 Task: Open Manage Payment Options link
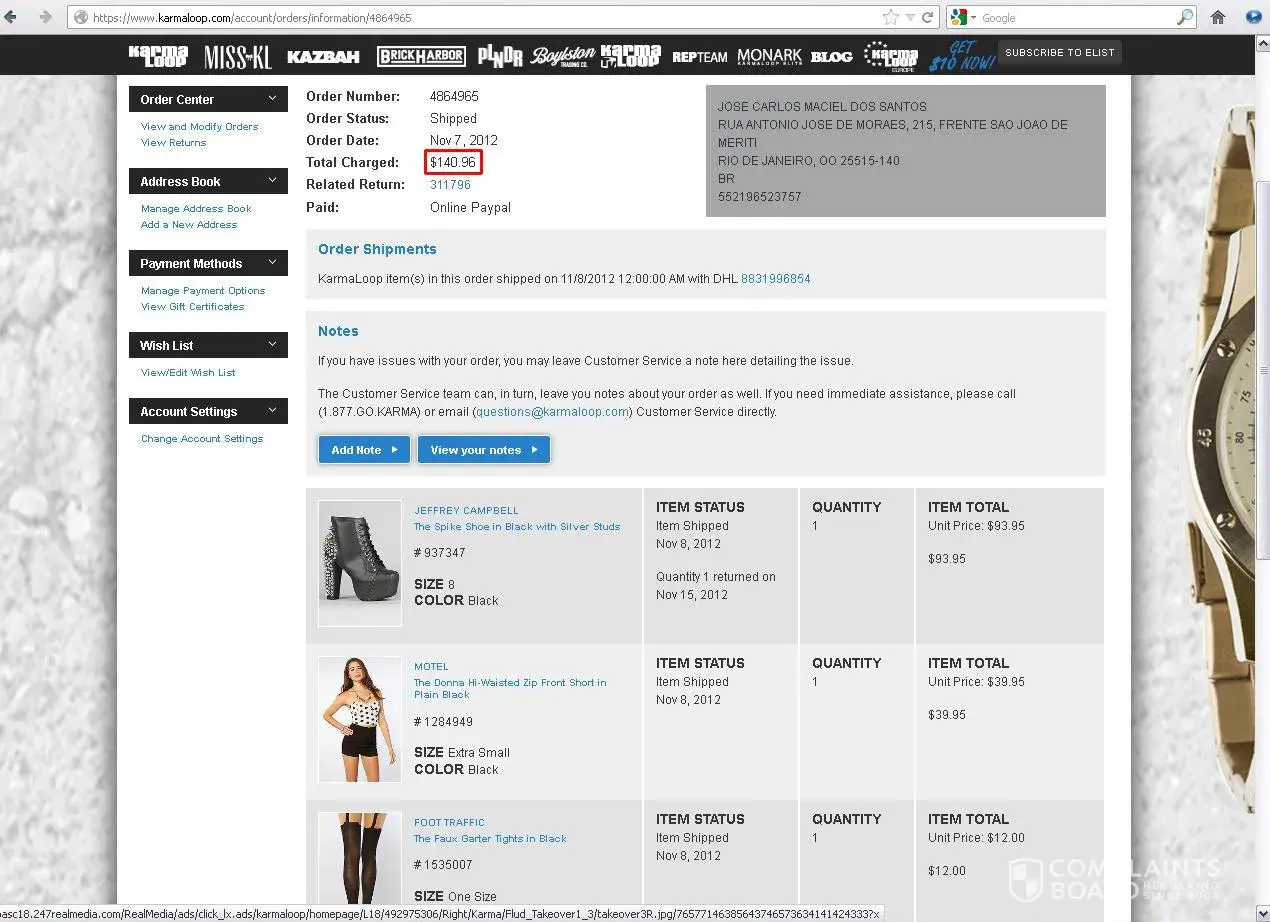pyautogui.click(x=203, y=291)
